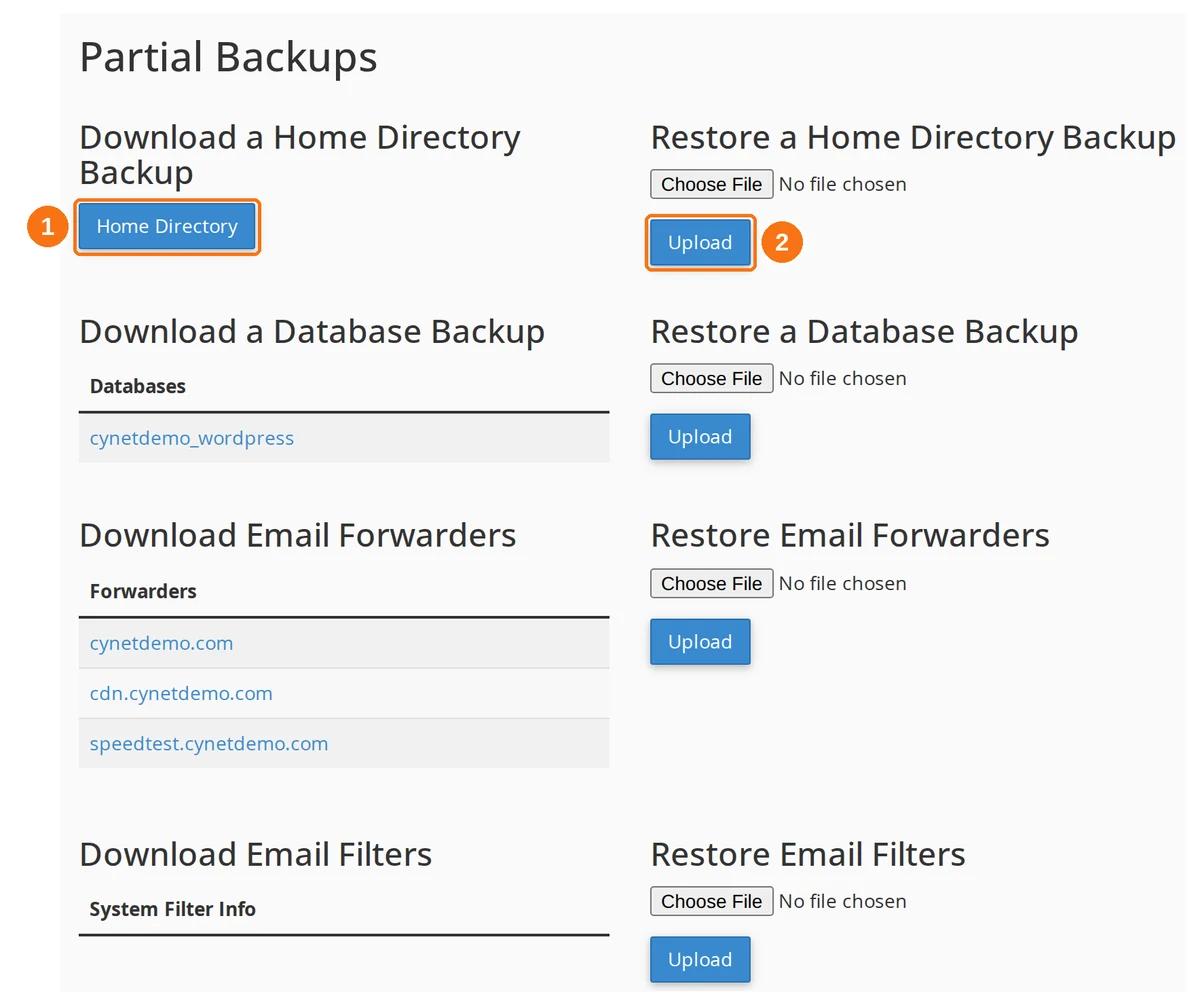Upload the Email Filters file
Image resolution: width=1200 pixels, height=1005 pixels.
(x=700, y=960)
